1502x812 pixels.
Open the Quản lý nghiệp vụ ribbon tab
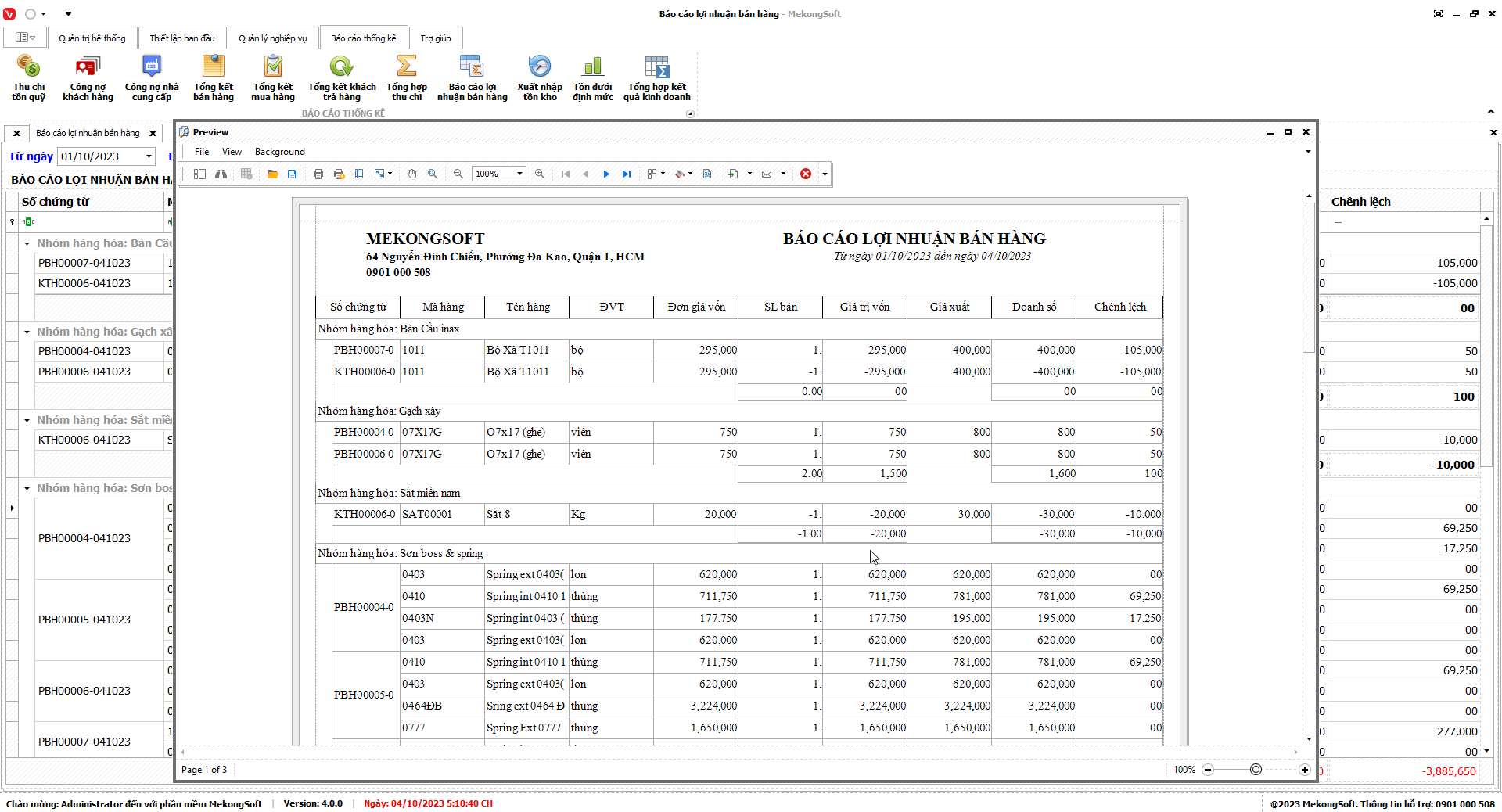coord(272,38)
